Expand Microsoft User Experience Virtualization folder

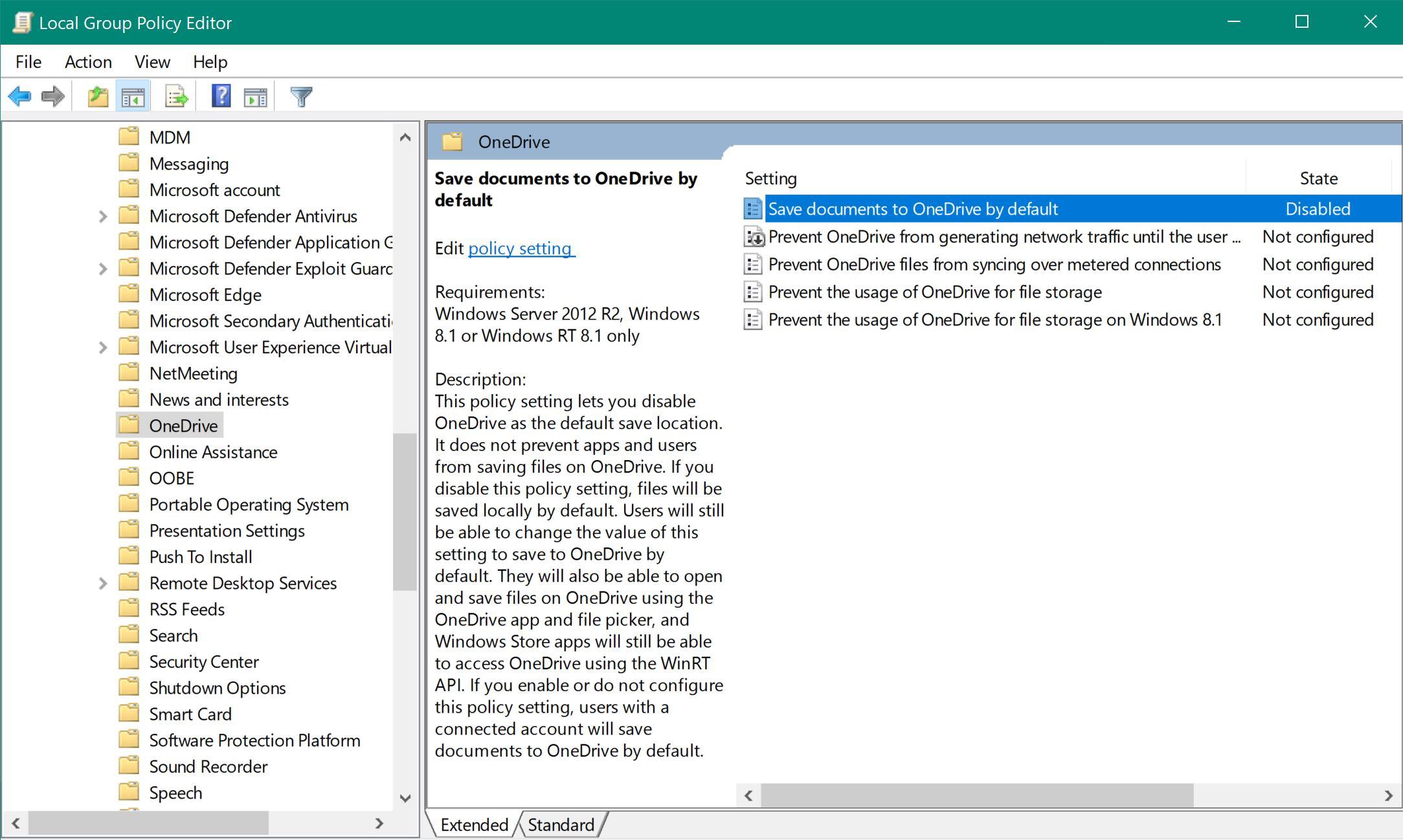102,348
